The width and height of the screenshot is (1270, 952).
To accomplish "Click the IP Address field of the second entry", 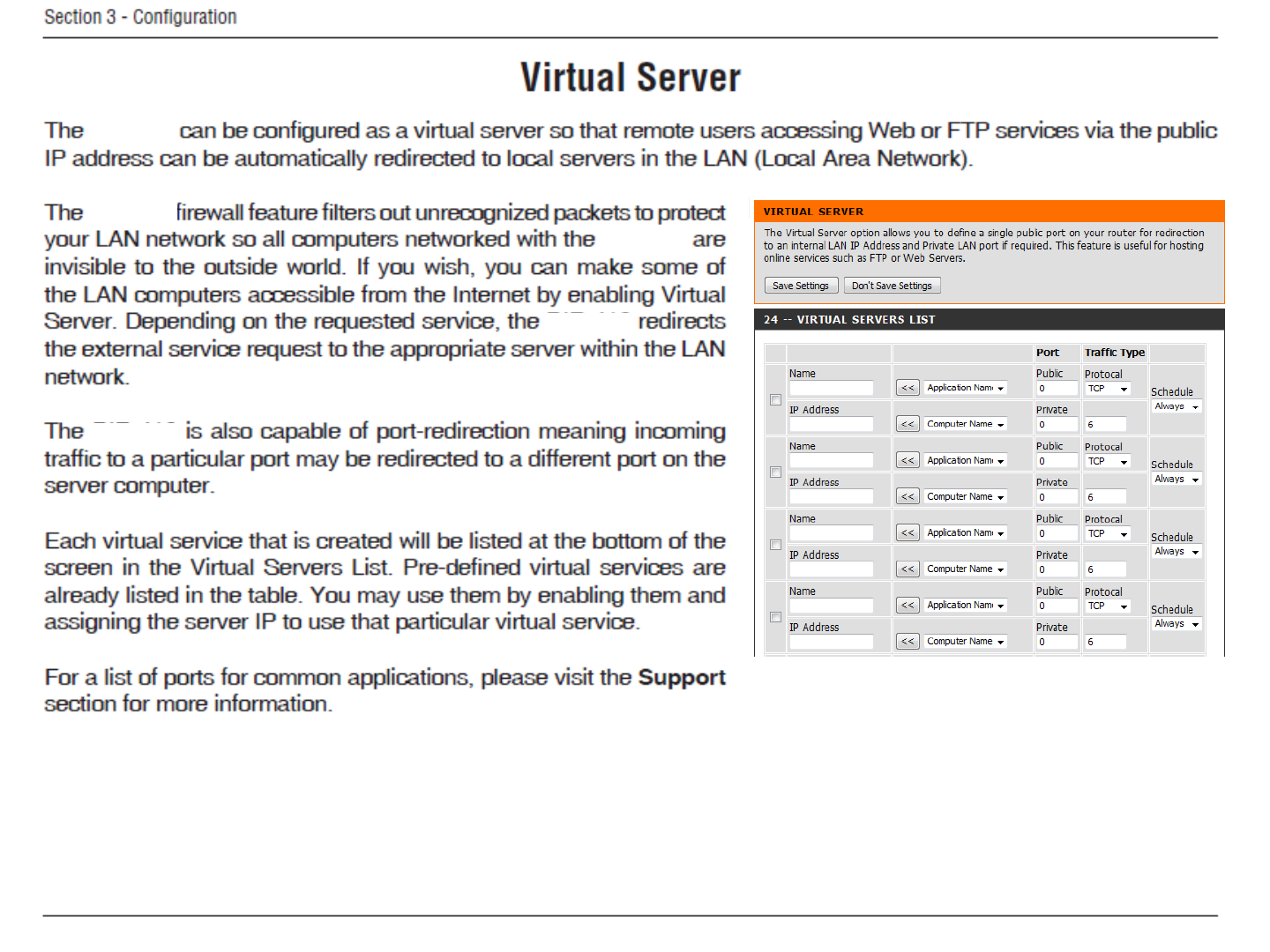I will [x=831, y=496].
